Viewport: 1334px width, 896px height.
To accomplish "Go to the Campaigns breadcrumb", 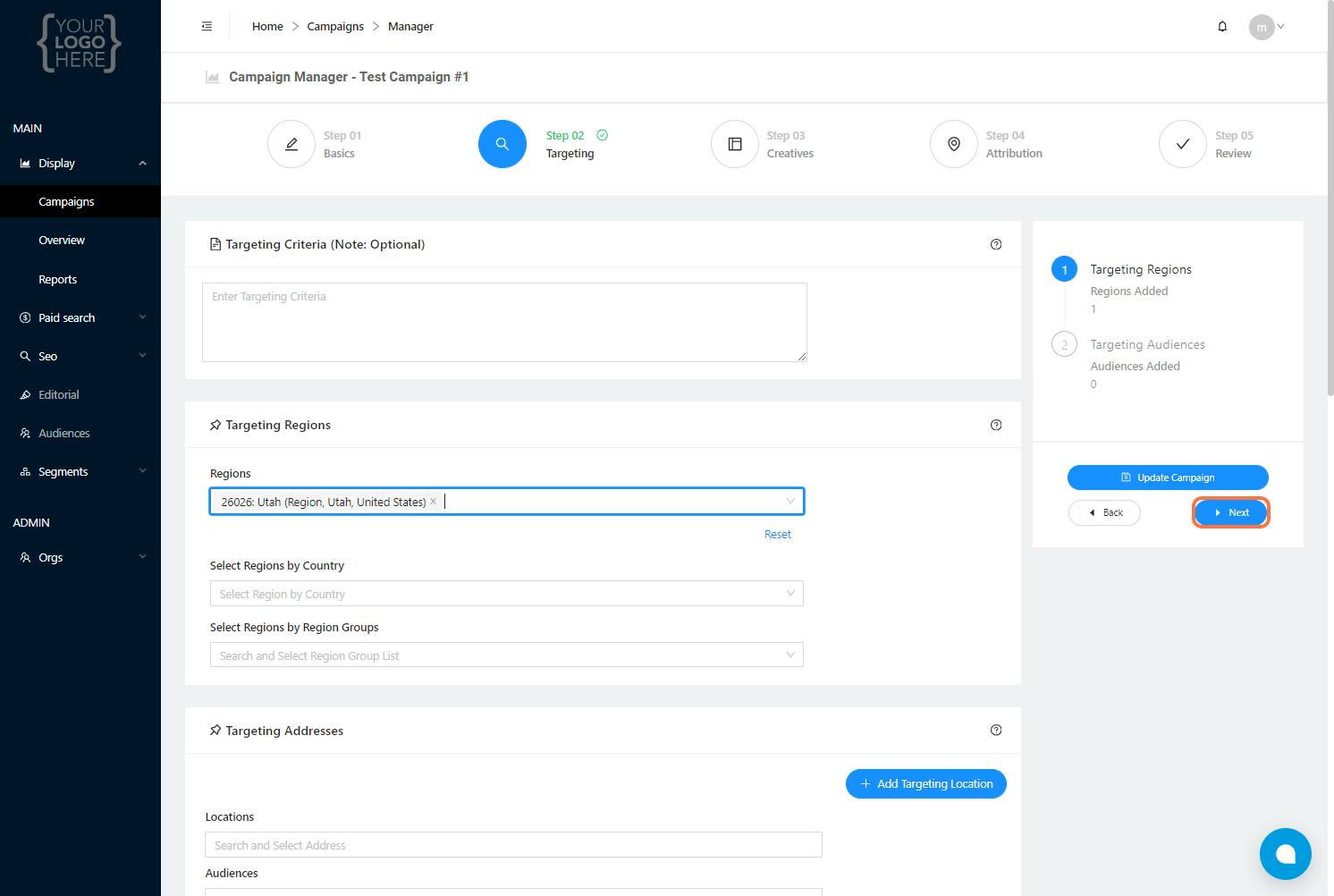I will (x=335, y=27).
